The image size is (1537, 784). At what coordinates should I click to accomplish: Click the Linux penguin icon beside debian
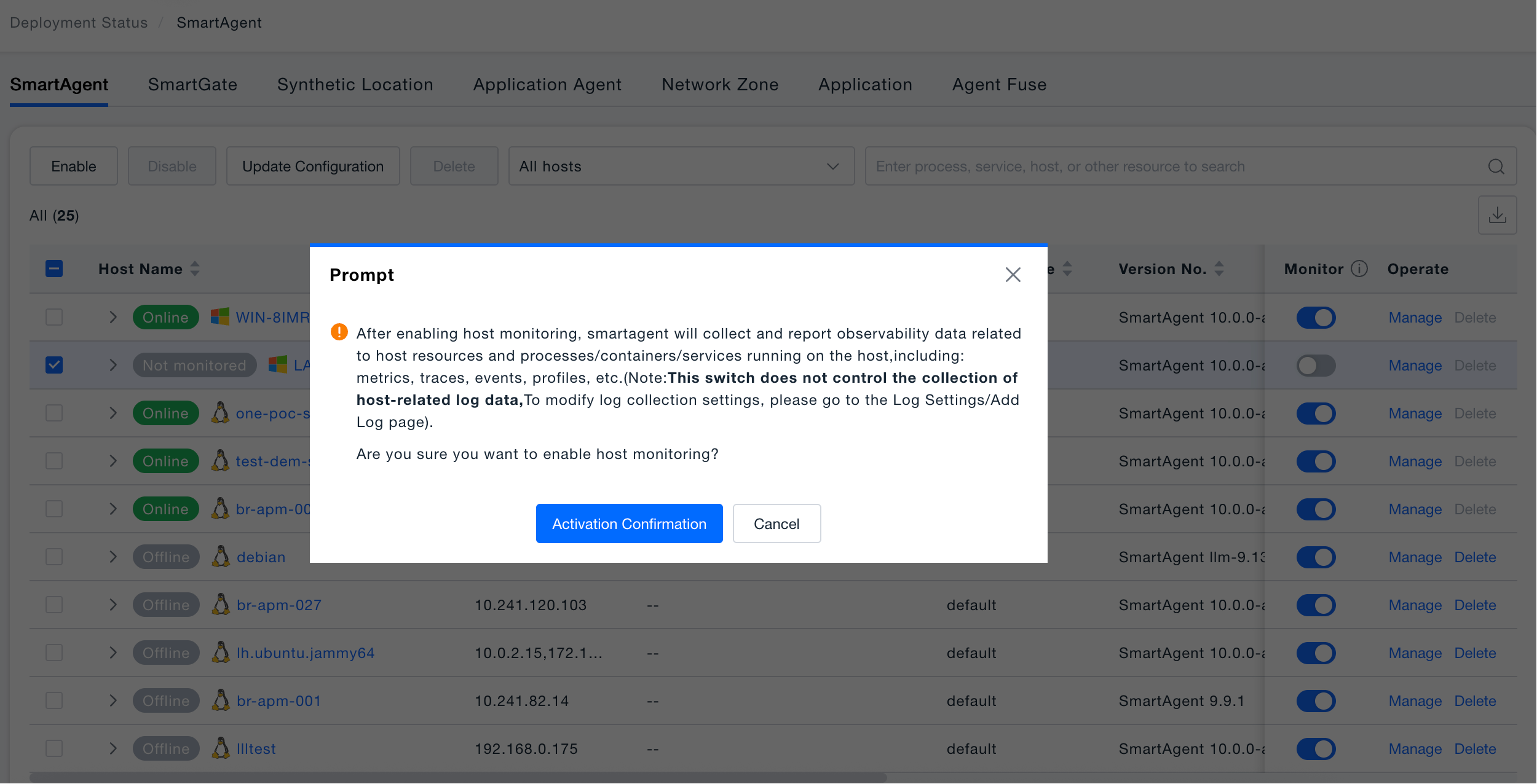point(221,557)
